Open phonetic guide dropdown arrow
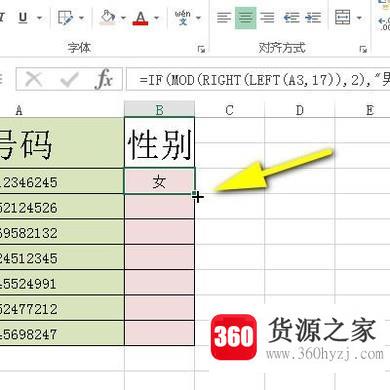390x390 pixels. [x=199, y=18]
